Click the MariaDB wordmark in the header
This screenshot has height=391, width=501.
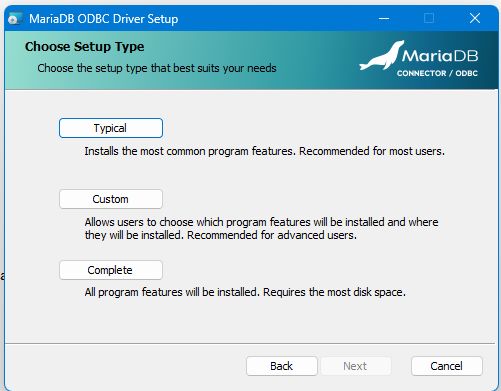(x=440, y=56)
